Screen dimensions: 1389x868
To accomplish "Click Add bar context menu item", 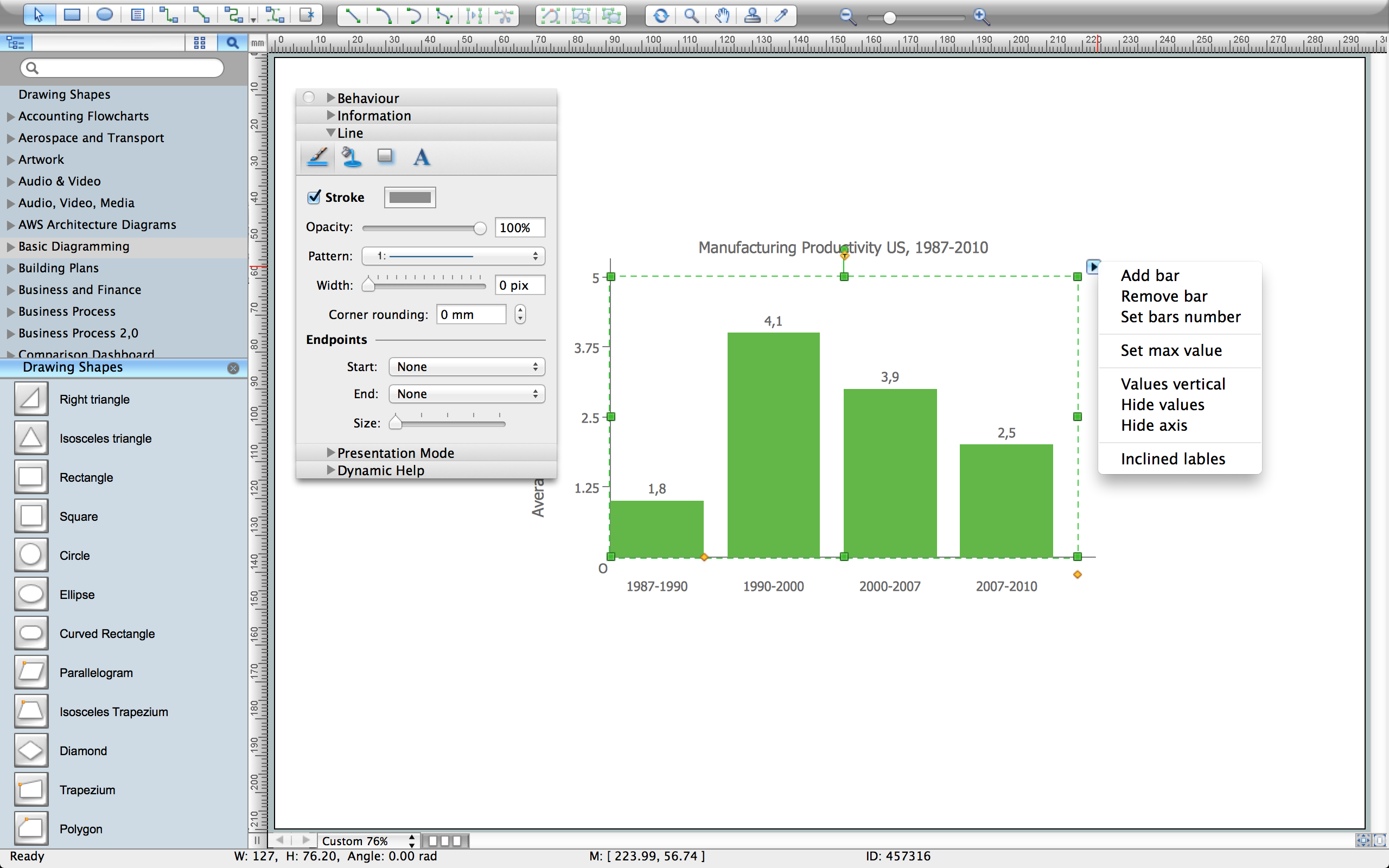I will click(1148, 274).
